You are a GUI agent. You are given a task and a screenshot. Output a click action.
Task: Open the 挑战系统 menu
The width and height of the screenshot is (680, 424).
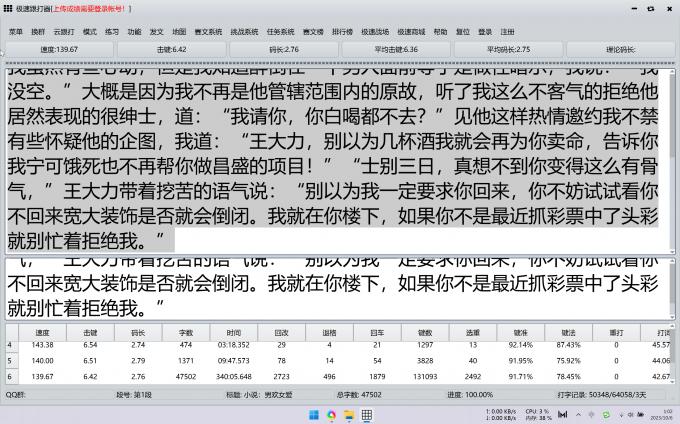pyautogui.click(x=244, y=32)
